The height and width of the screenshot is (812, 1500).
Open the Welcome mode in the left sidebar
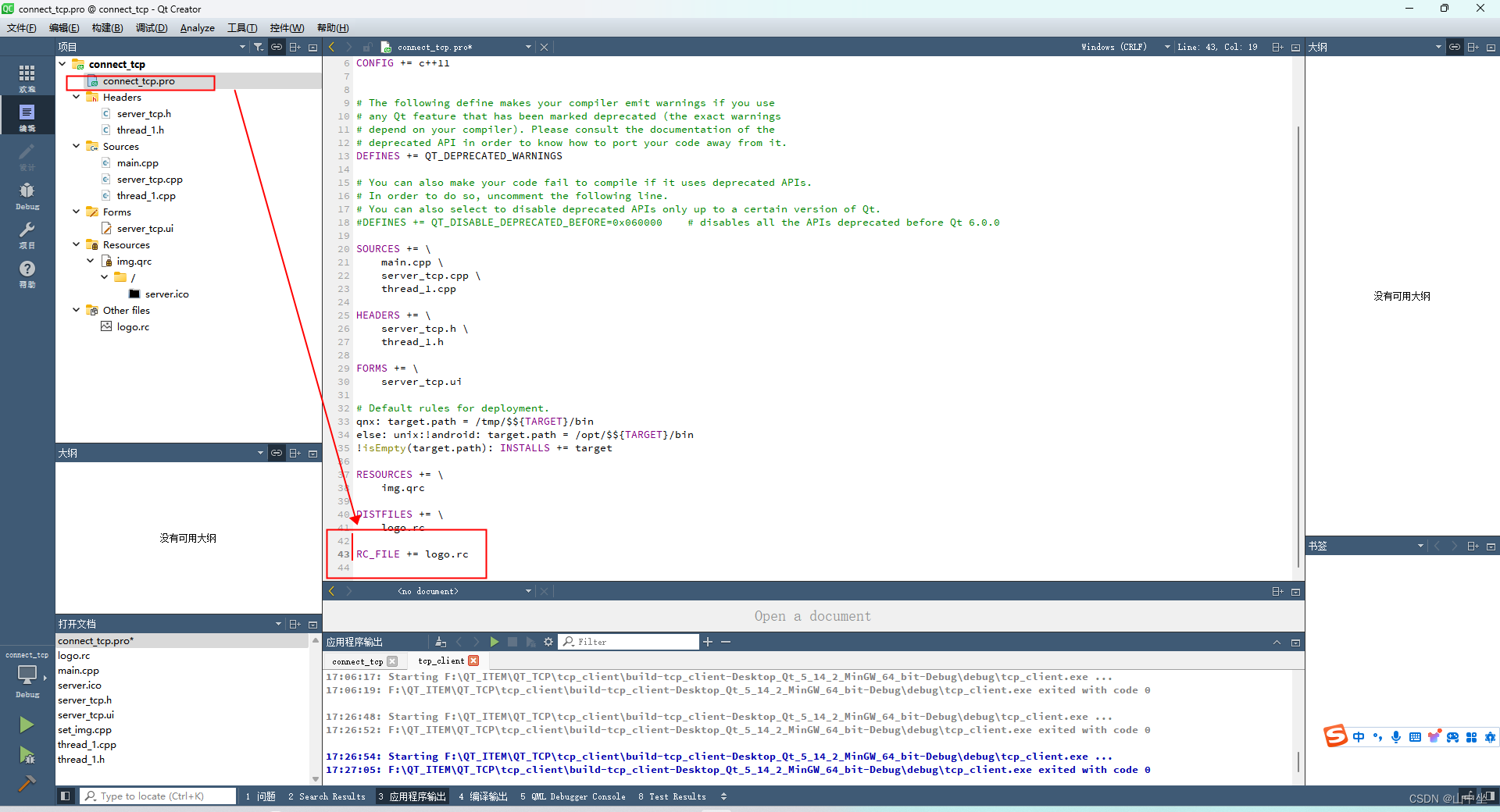[27, 78]
